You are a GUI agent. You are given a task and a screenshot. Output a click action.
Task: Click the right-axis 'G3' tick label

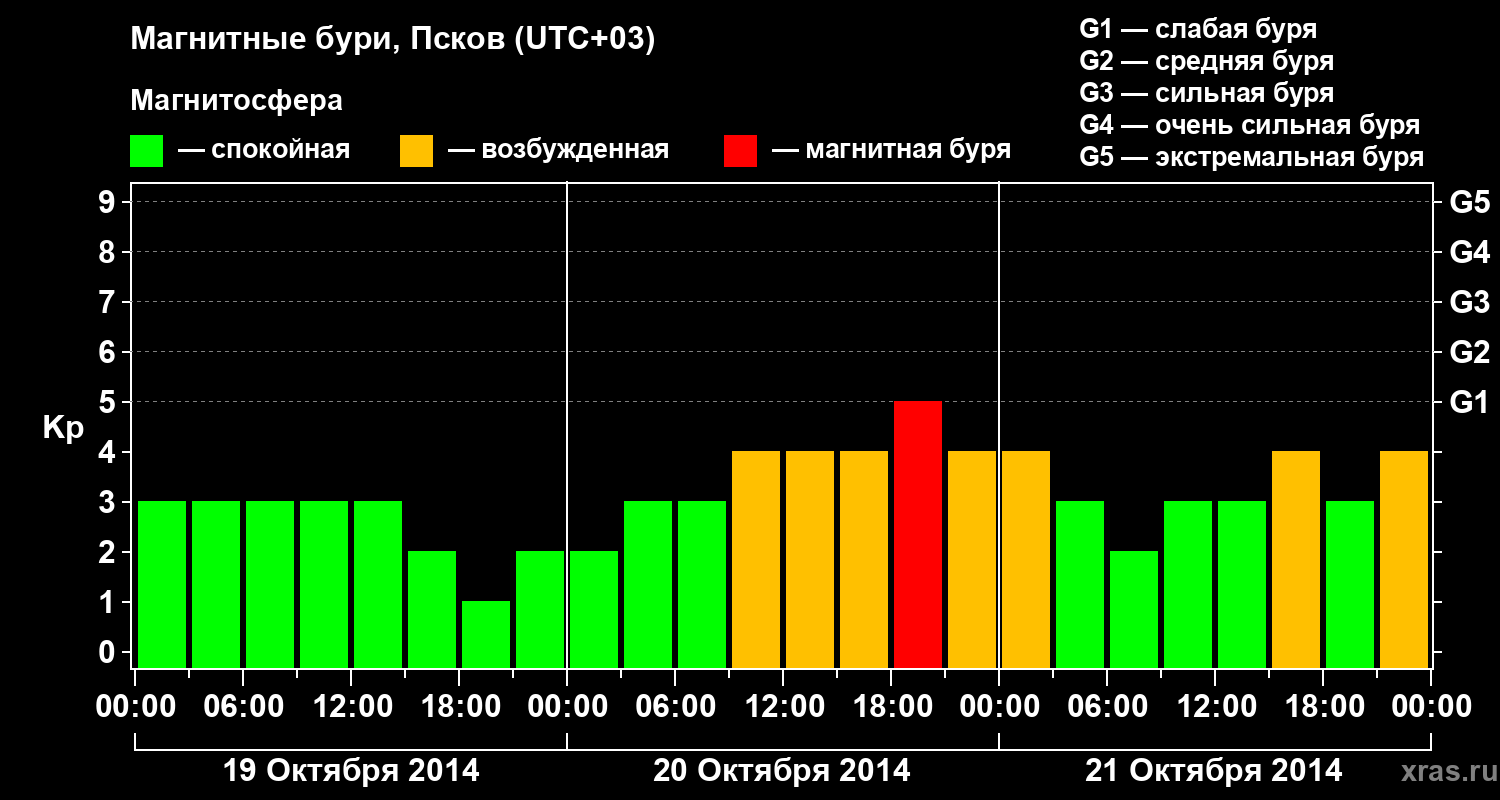pos(1470,302)
